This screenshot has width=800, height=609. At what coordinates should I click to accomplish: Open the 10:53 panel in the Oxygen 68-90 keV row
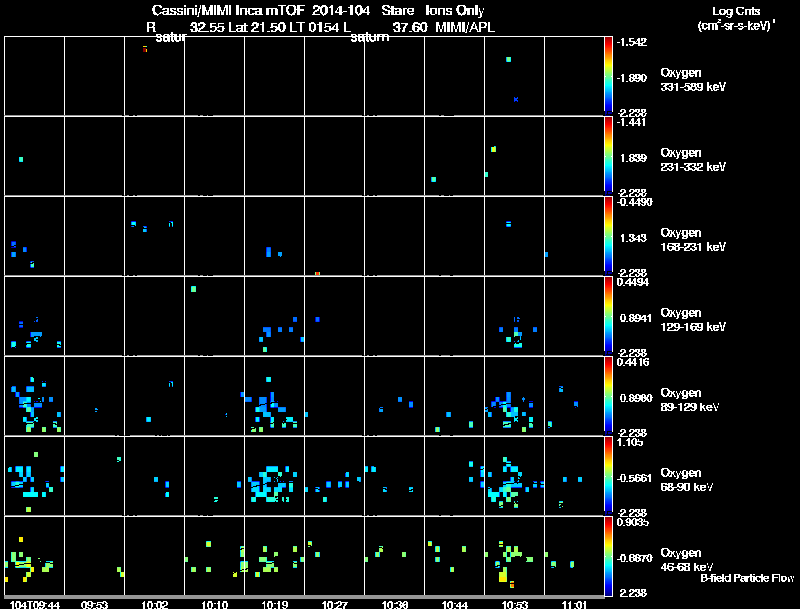tap(514, 475)
